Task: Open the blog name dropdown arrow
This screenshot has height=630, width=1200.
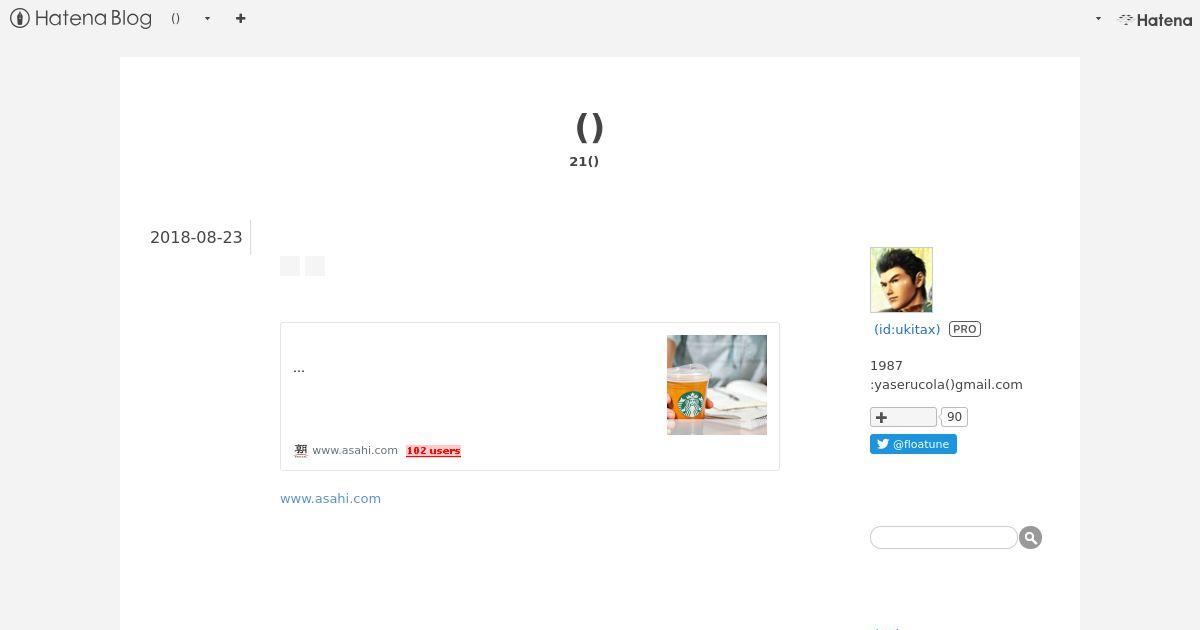Action: (207, 19)
